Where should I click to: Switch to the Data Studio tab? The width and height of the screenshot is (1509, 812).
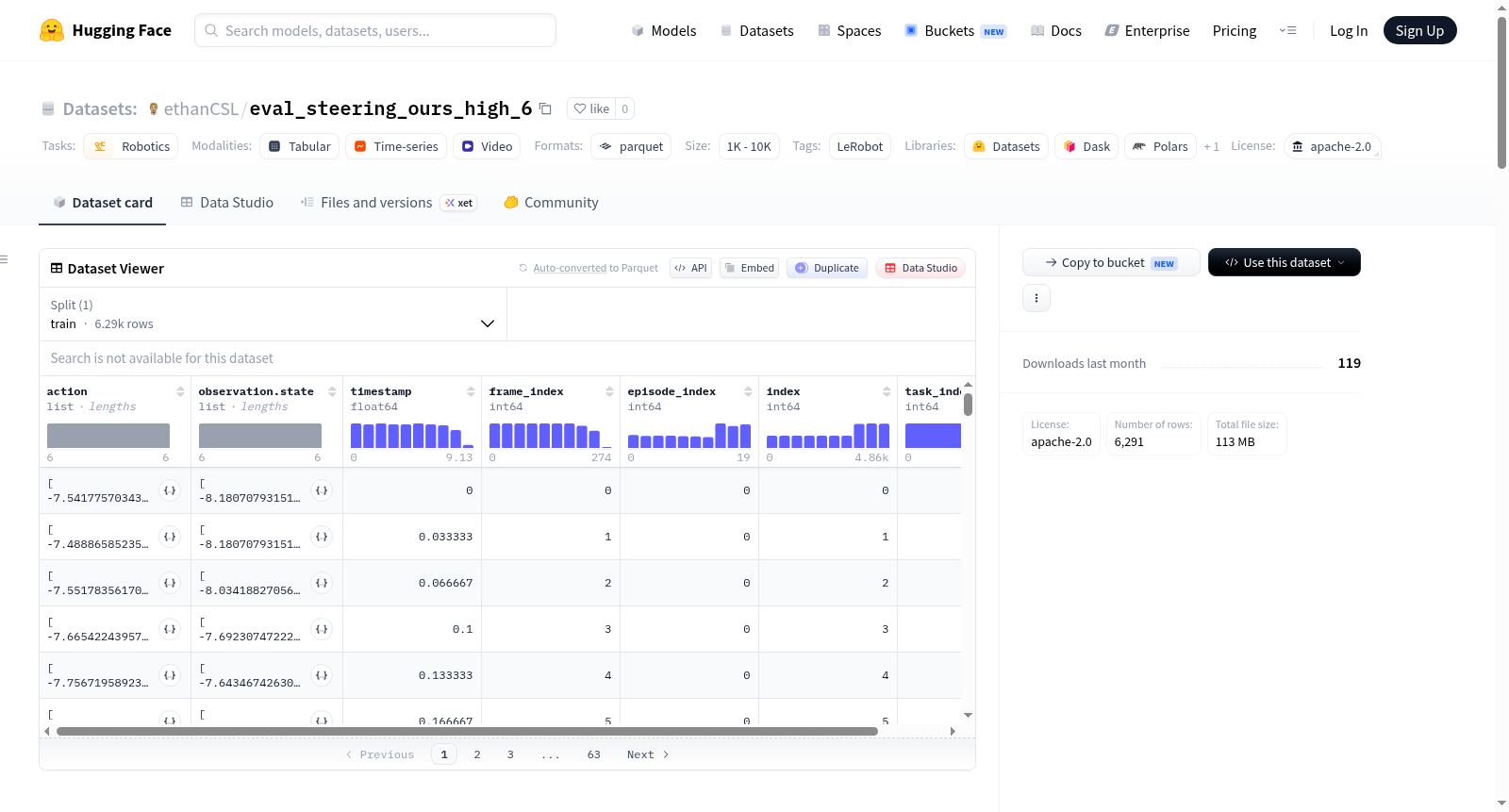tap(227, 202)
